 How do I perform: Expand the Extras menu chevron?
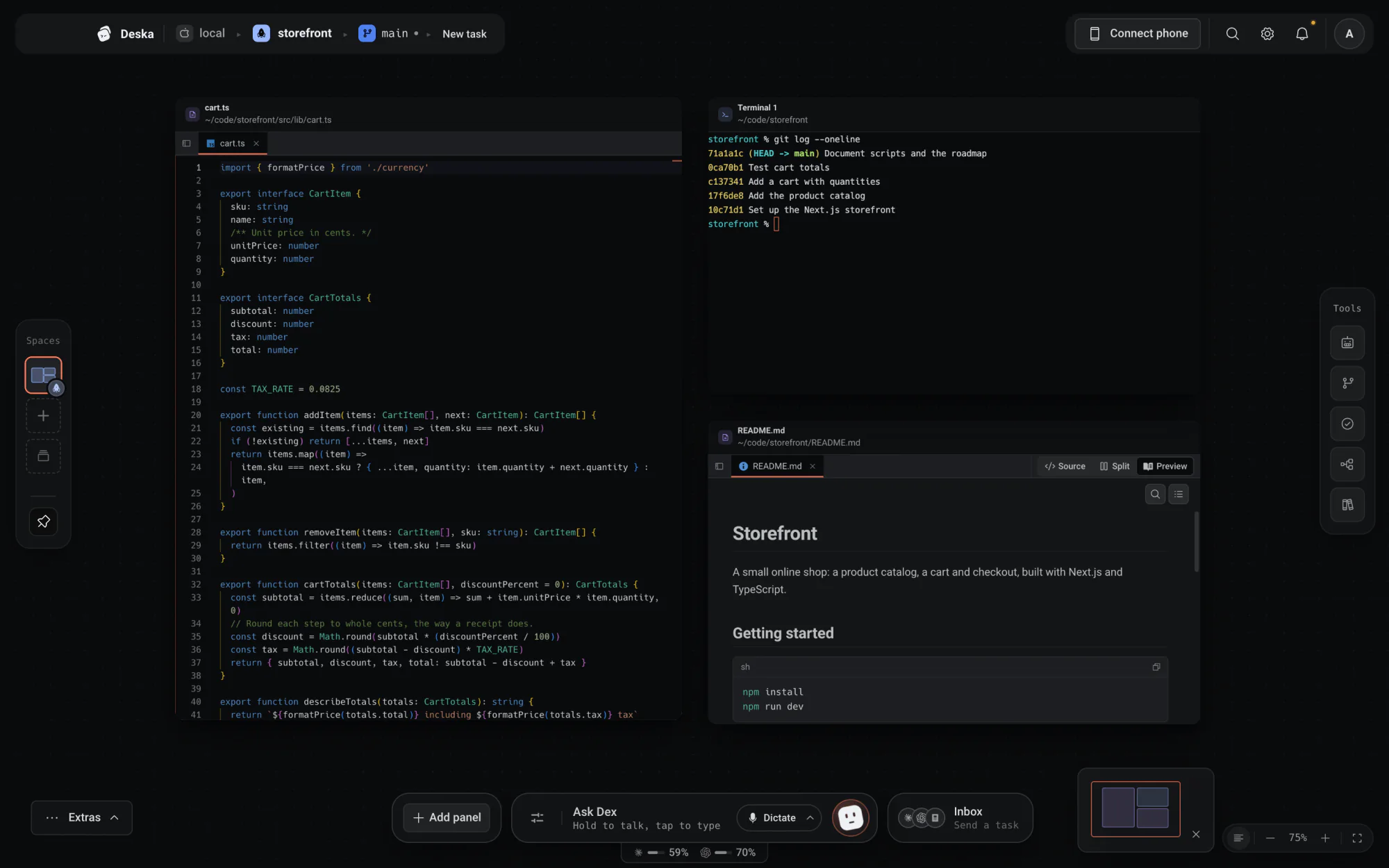[115, 818]
